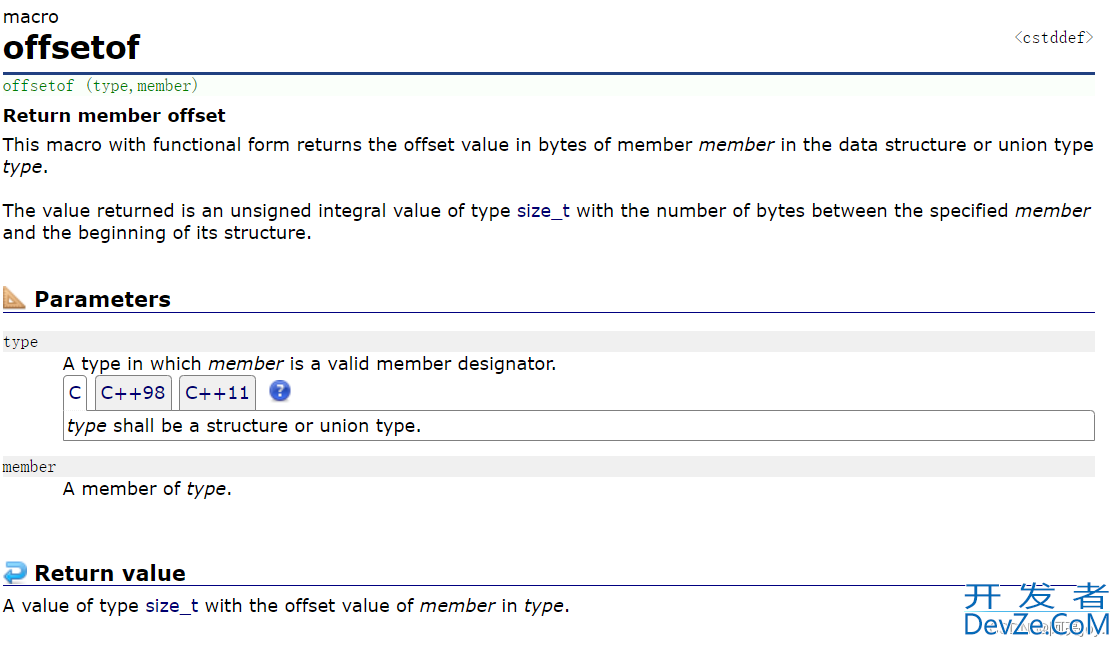Click the 'member' parameter name row
The height and width of the screenshot is (646, 1120).
click(x=549, y=467)
